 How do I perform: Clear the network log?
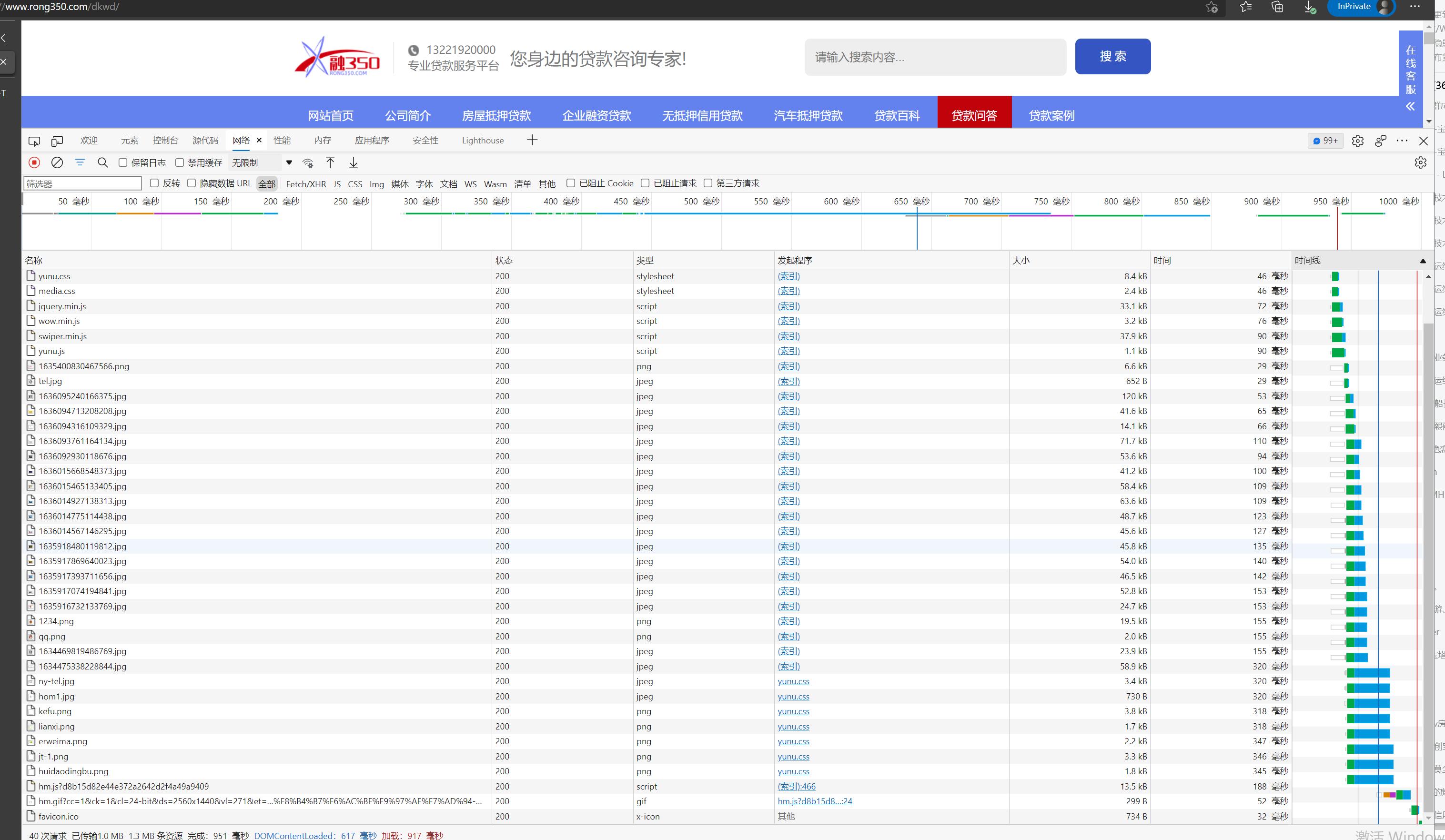(57, 163)
